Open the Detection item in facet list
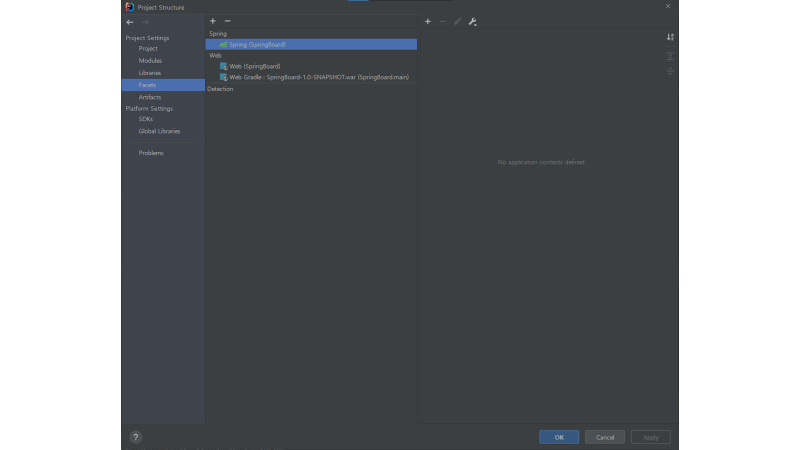 (x=220, y=89)
